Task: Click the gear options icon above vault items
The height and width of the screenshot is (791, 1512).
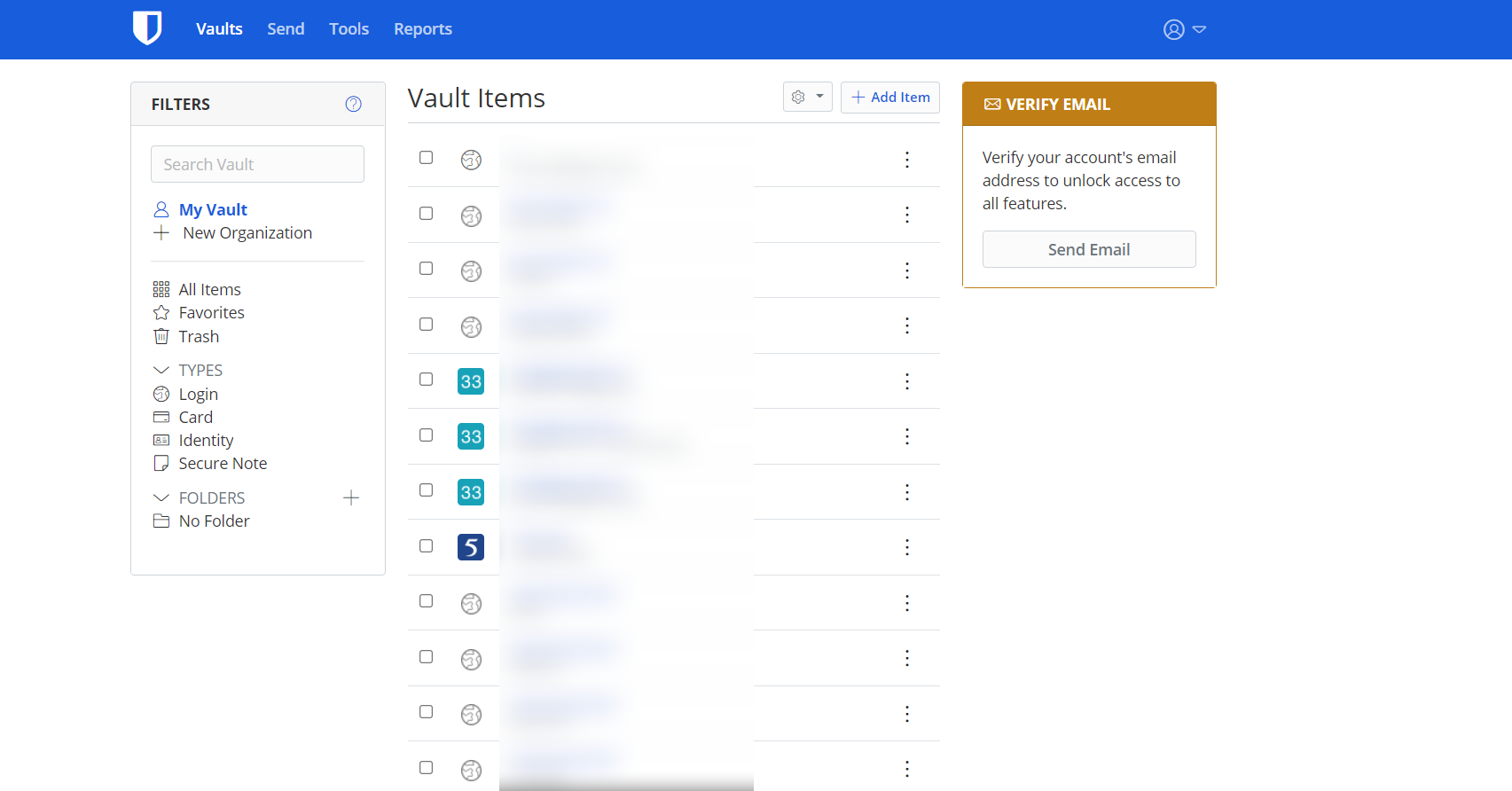Action: [798, 97]
